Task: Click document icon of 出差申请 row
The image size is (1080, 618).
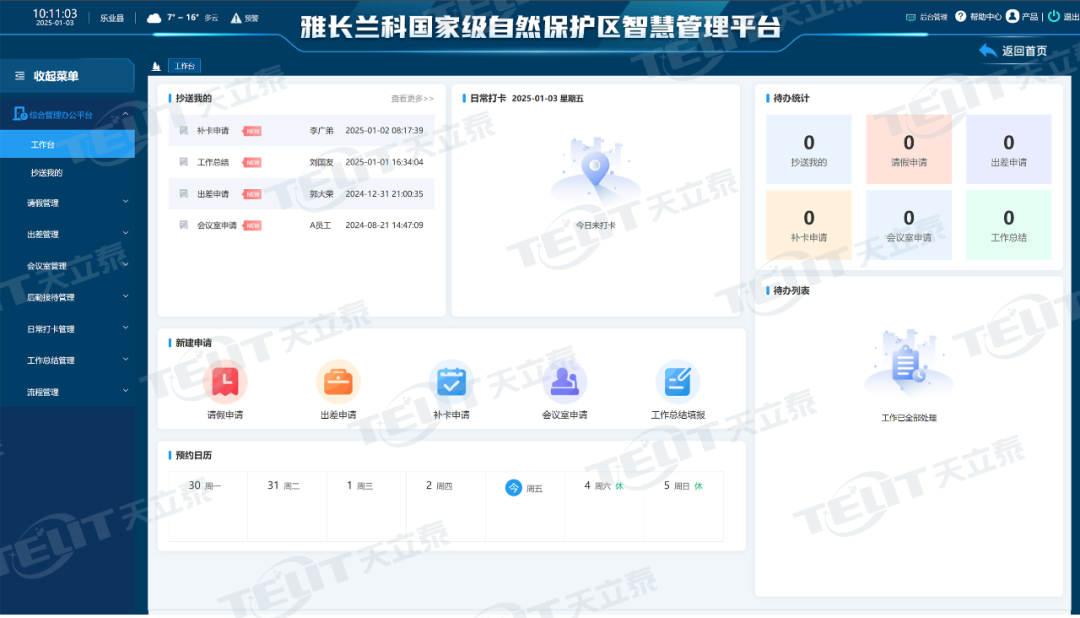Action: (x=184, y=194)
